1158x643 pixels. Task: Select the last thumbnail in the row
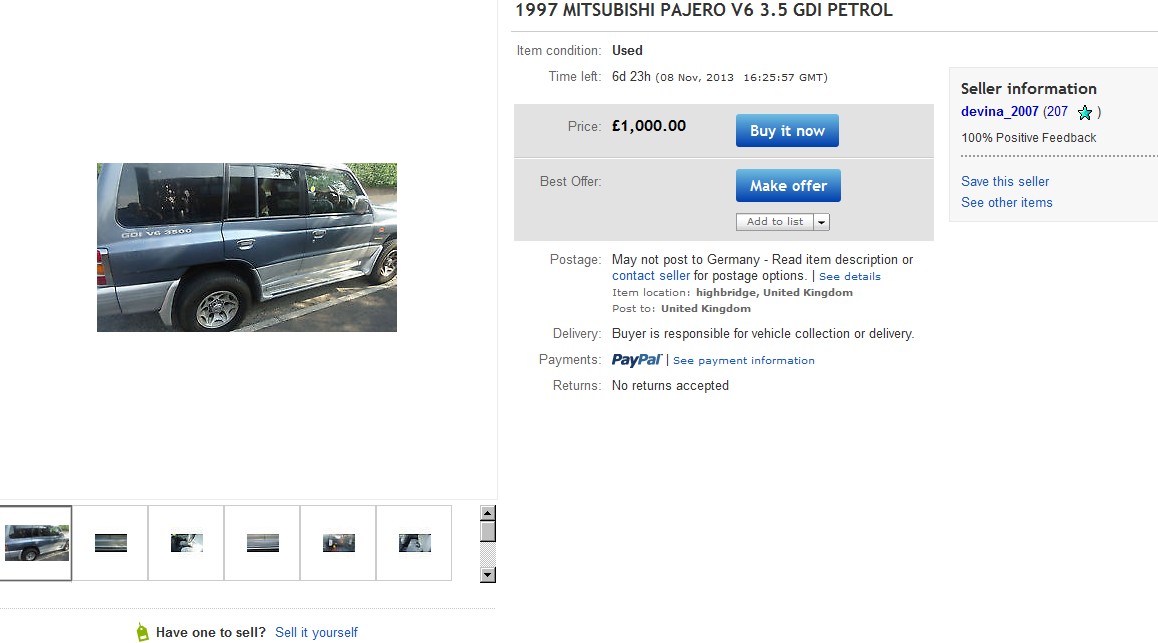tap(414, 543)
